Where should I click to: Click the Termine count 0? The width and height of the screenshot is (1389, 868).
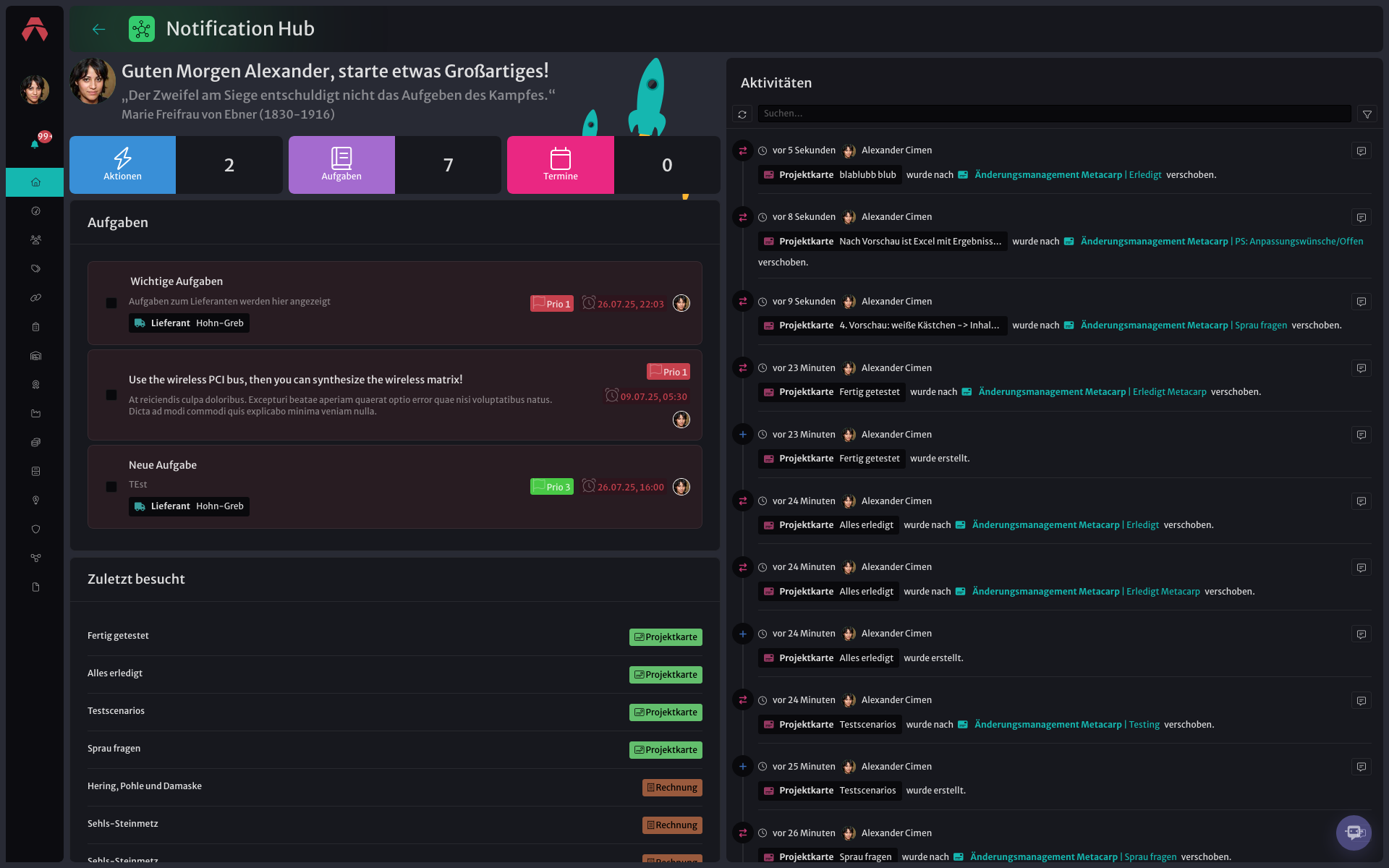pyautogui.click(x=667, y=165)
